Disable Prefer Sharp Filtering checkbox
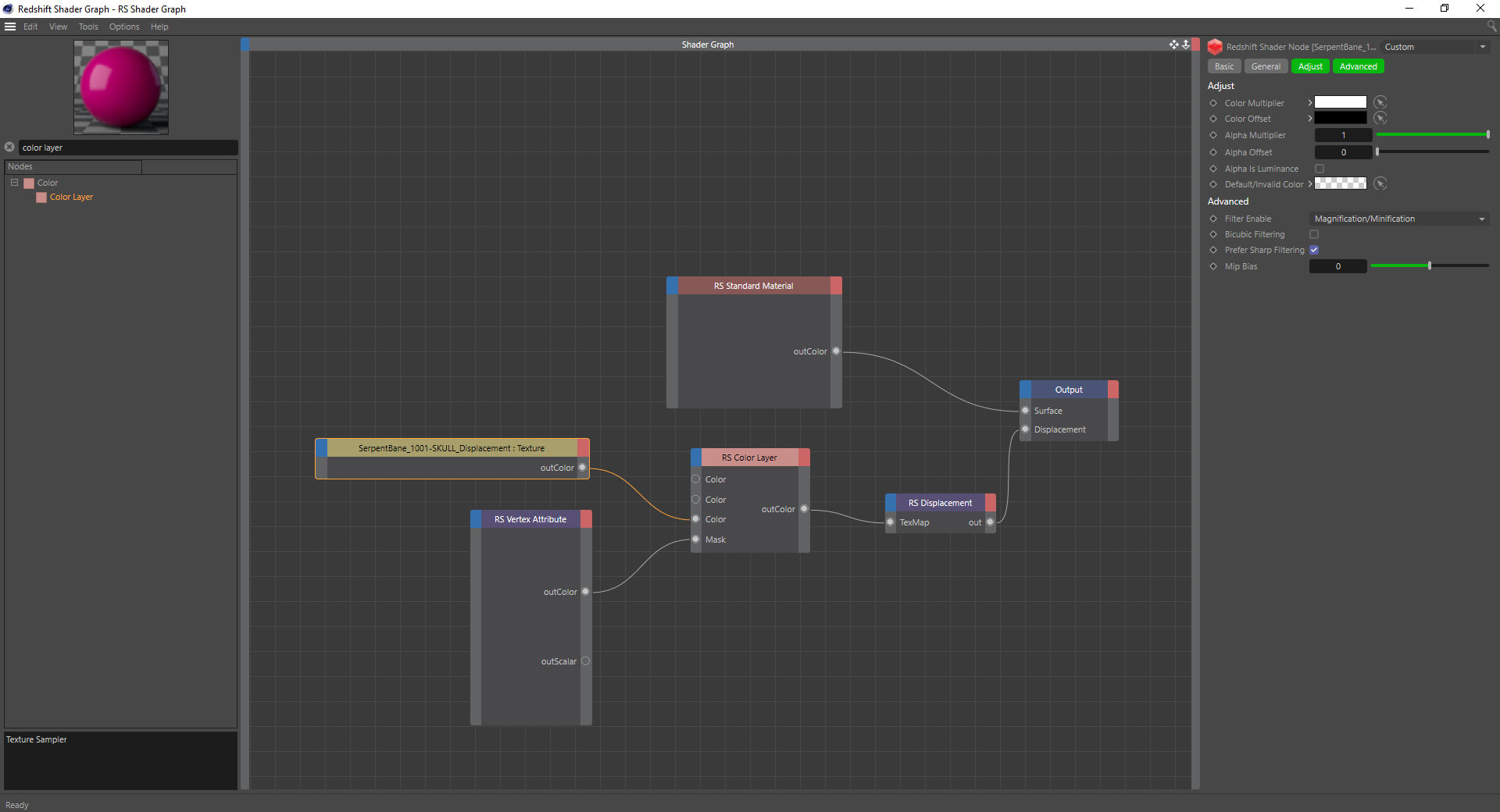The height and width of the screenshot is (812, 1500). pyautogui.click(x=1314, y=250)
